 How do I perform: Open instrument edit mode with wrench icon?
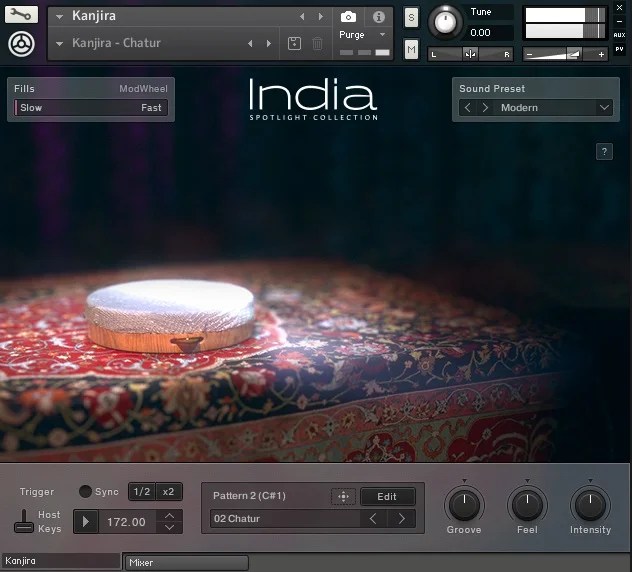point(21,15)
